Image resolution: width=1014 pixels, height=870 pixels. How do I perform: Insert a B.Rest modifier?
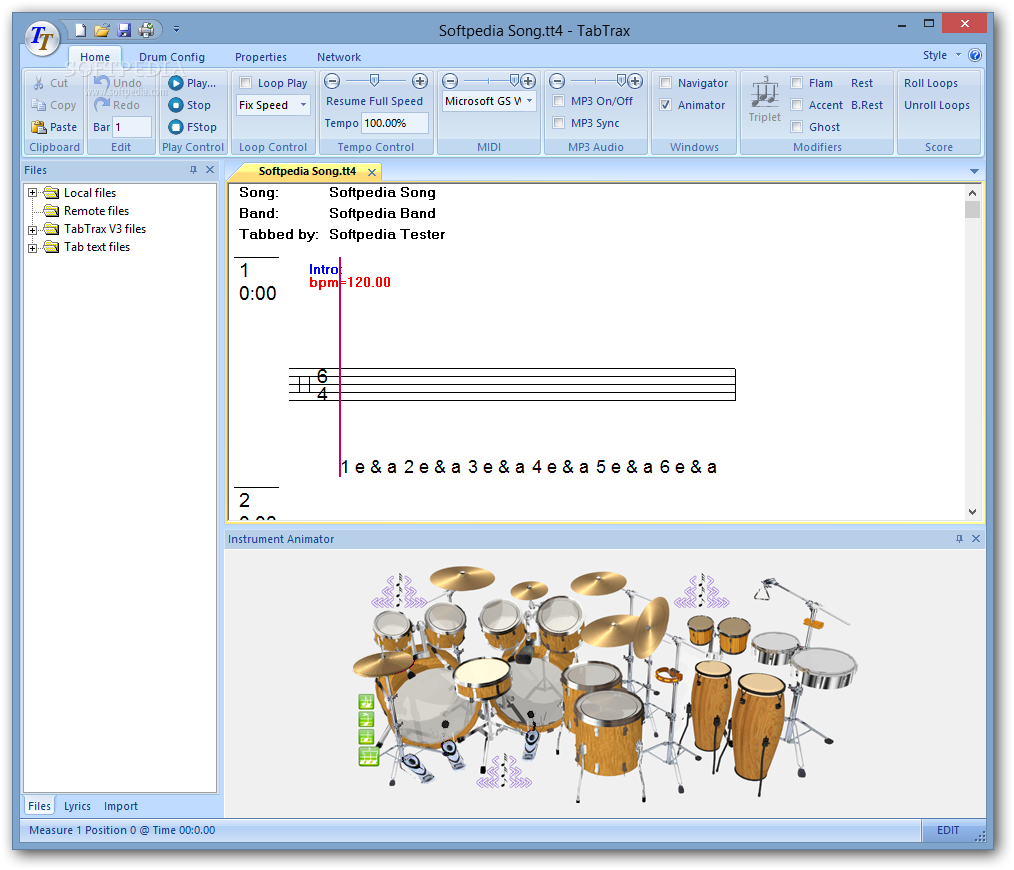pyautogui.click(x=867, y=105)
